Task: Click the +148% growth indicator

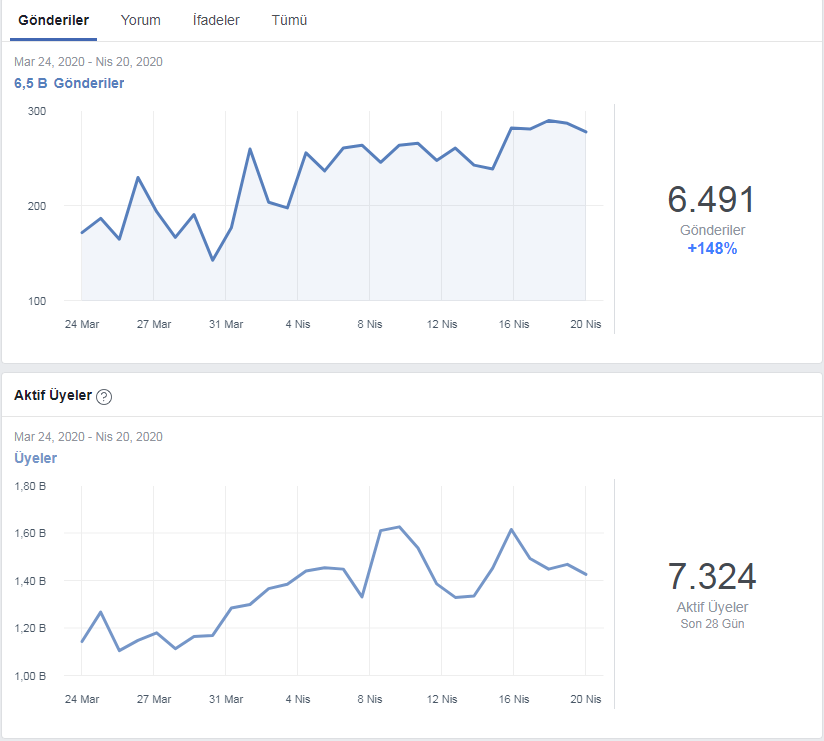Action: coord(712,249)
